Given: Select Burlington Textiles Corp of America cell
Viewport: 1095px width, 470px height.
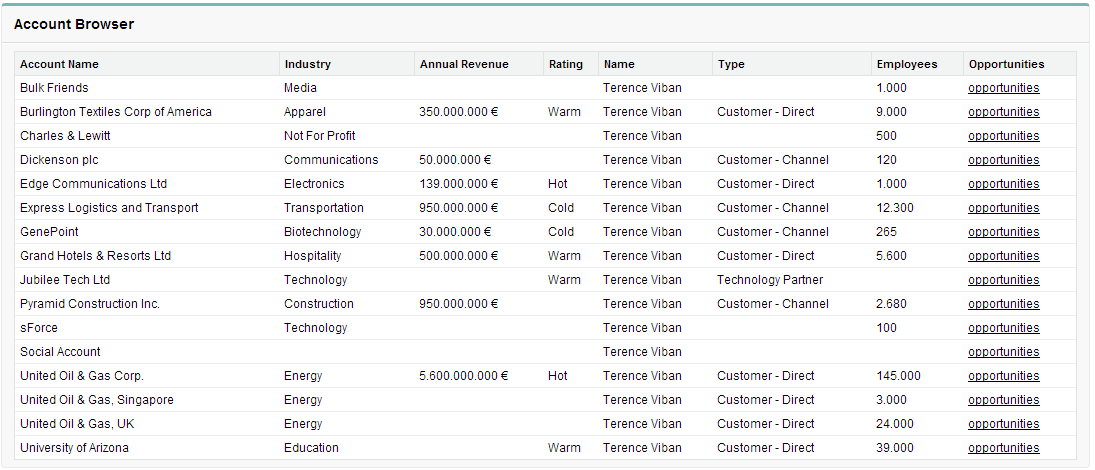Looking at the screenshot, I should [x=116, y=112].
